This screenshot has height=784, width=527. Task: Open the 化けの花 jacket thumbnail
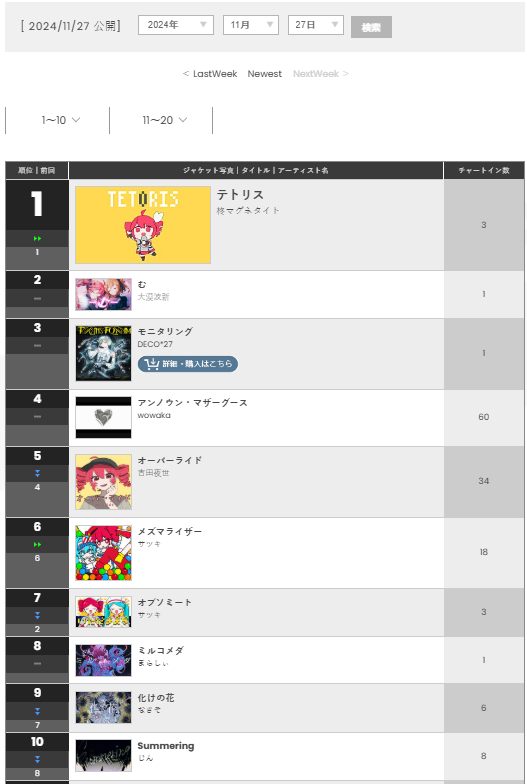click(104, 708)
